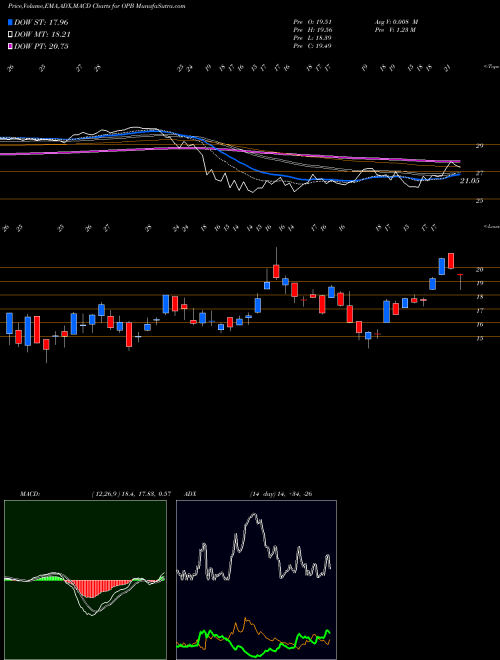Select the 'DOW MT: 18.21' label
The width and height of the screenshot is (500, 660).
[42, 35]
